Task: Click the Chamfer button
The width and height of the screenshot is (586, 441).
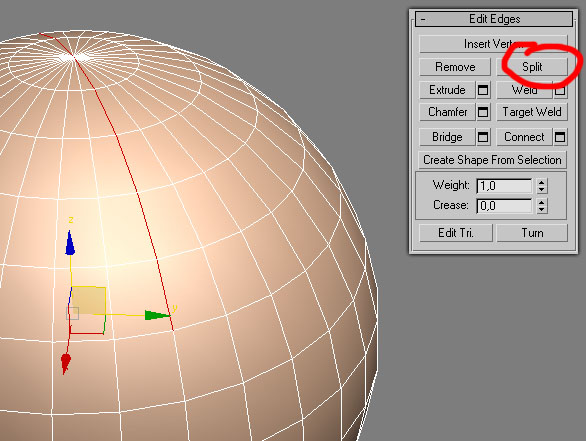Action: [447, 112]
